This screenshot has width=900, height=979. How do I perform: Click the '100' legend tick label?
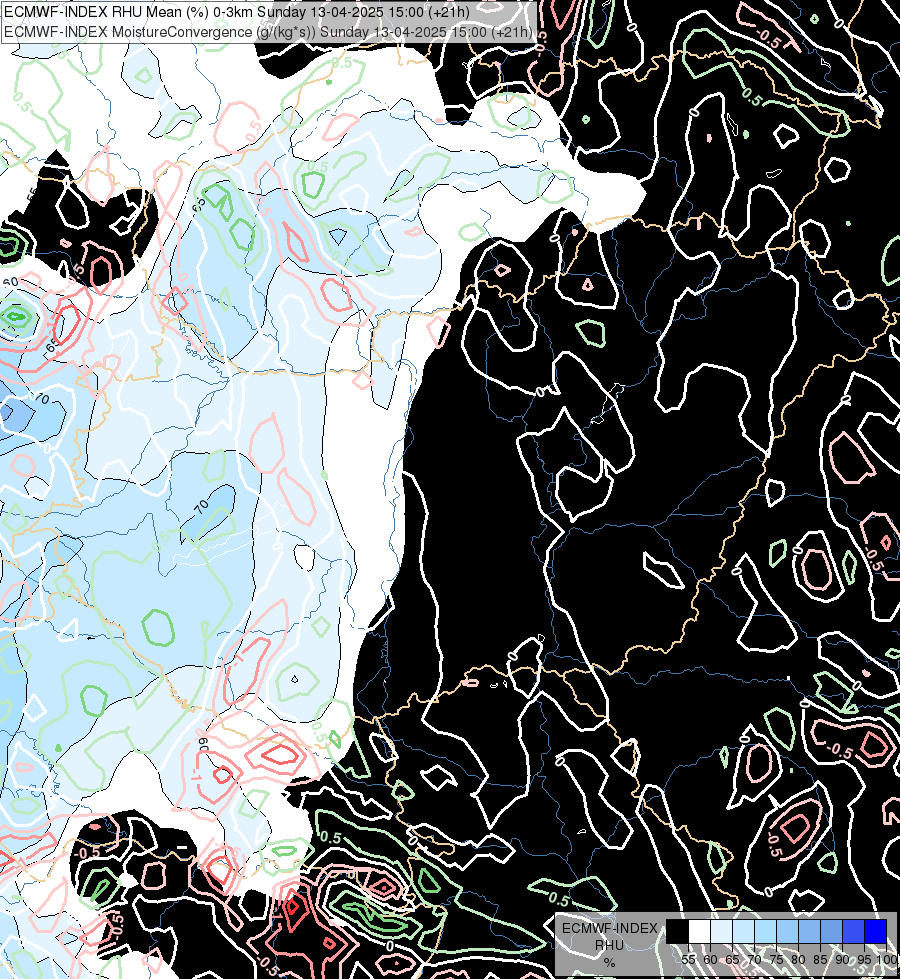pos(887,960)
